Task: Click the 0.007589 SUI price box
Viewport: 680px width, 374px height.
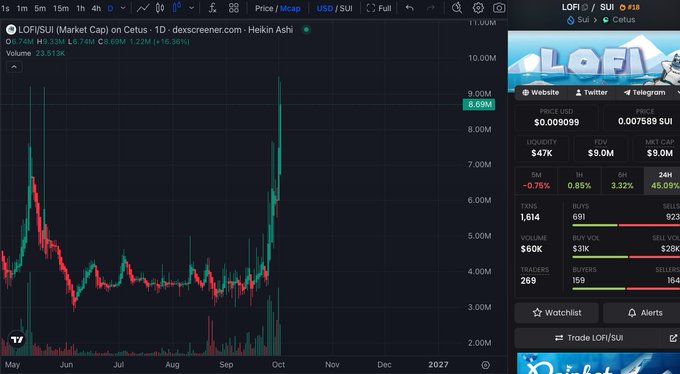Action: (642, 118)
